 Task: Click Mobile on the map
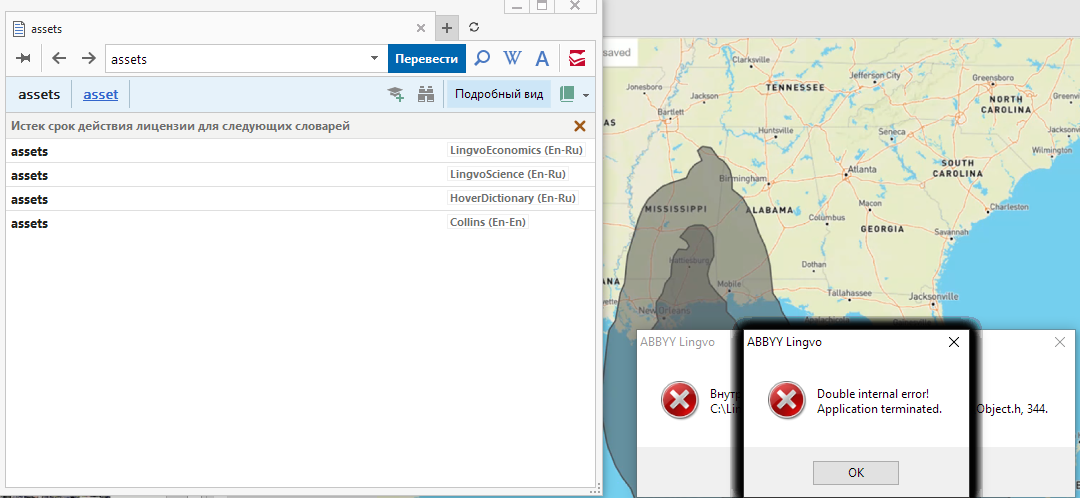[x=729, y=284]
